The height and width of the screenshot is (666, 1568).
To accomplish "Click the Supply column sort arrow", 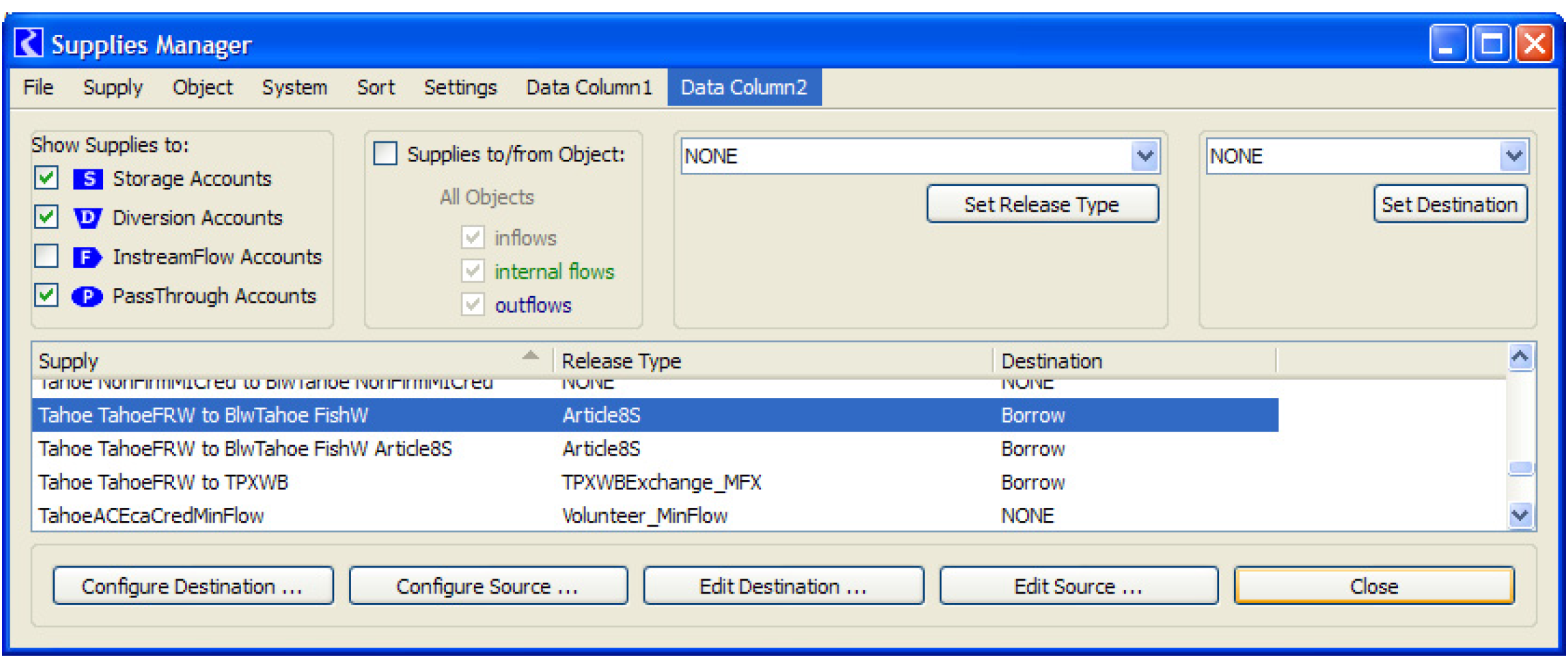I will click(530, 355).
